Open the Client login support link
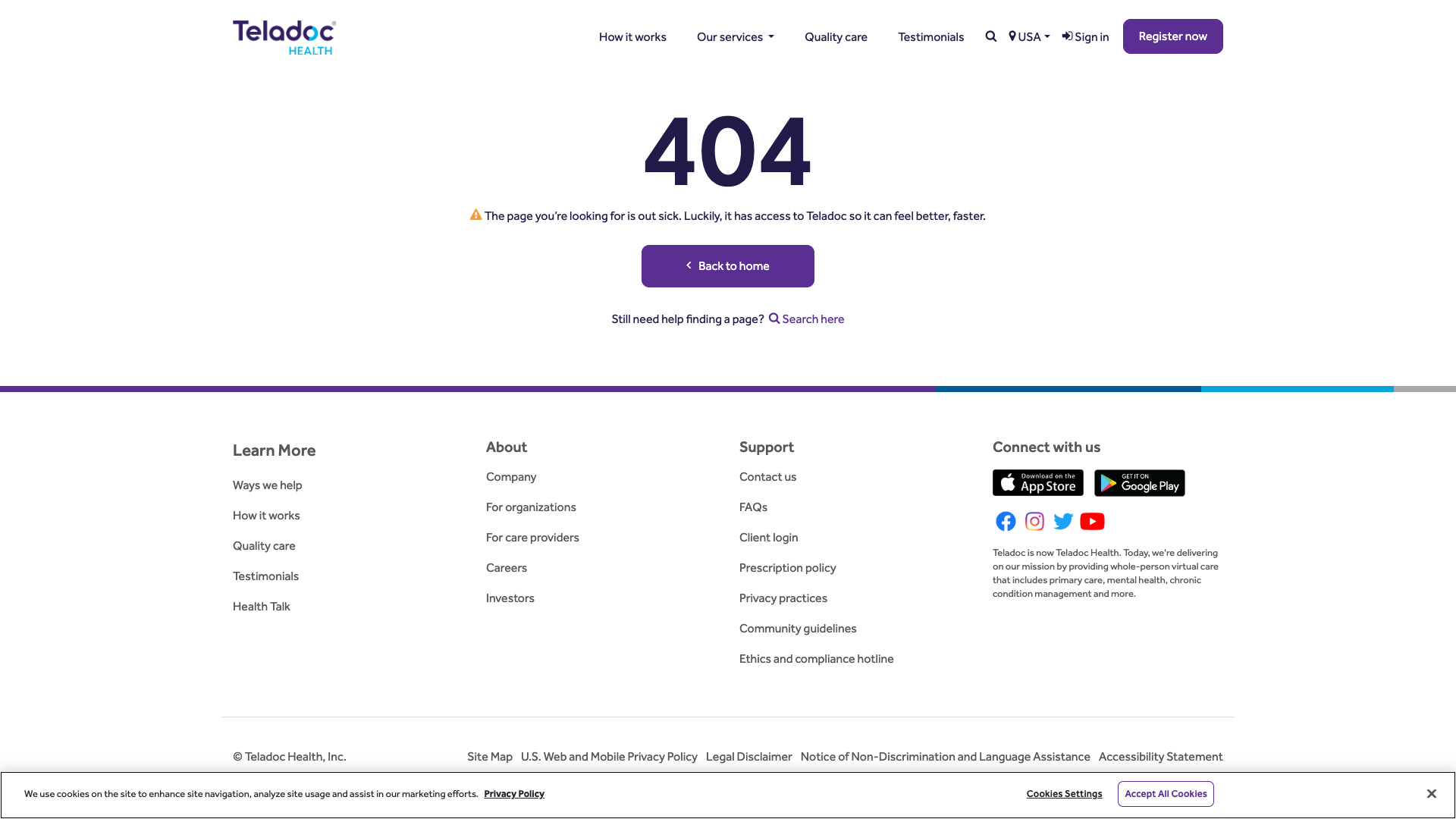This screenshot has width=1456, height=819. pyautogui.click(x=768, y=537)
